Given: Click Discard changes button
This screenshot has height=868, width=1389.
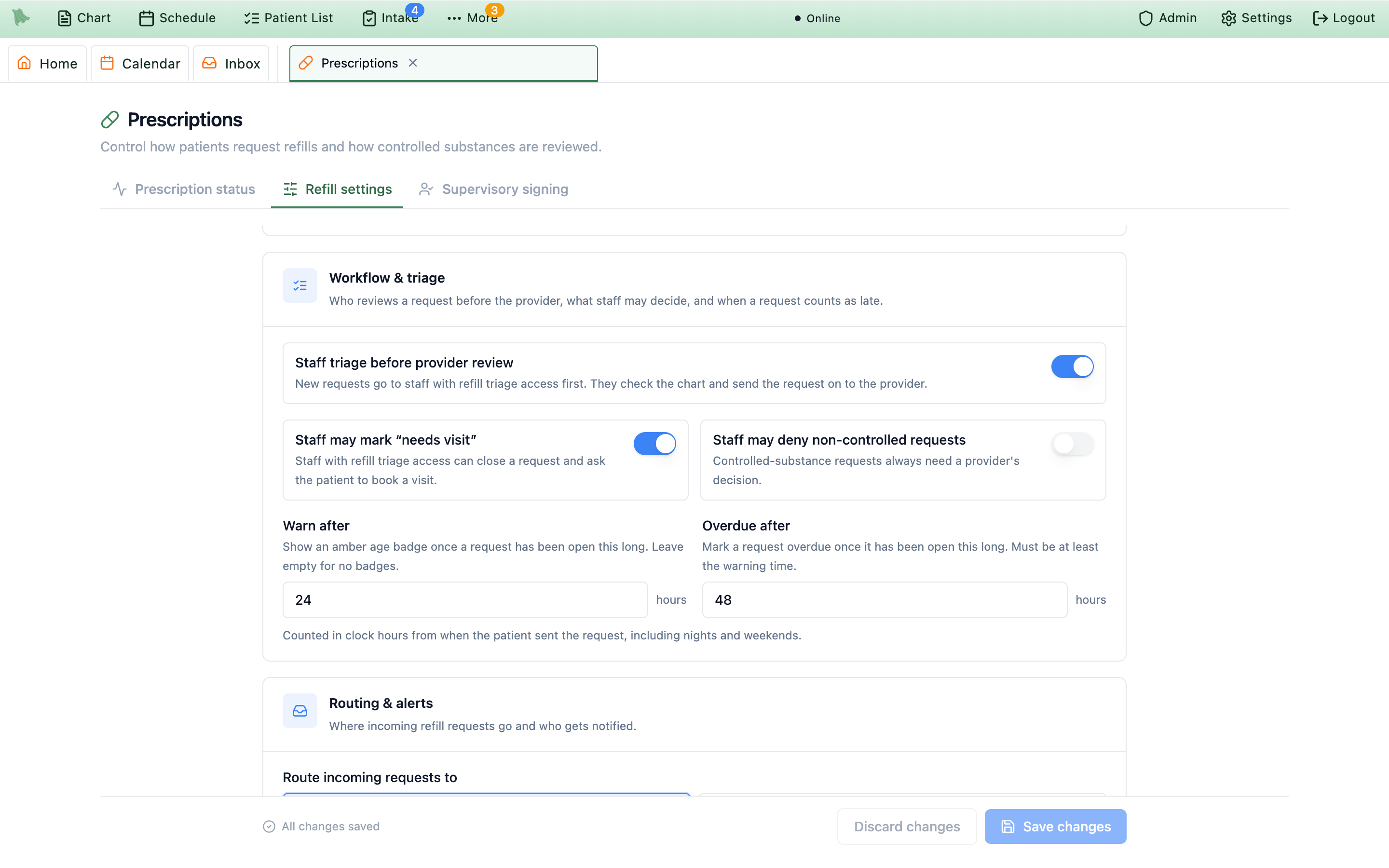Looking at the screenshot, I should click(x=907, y=827).
